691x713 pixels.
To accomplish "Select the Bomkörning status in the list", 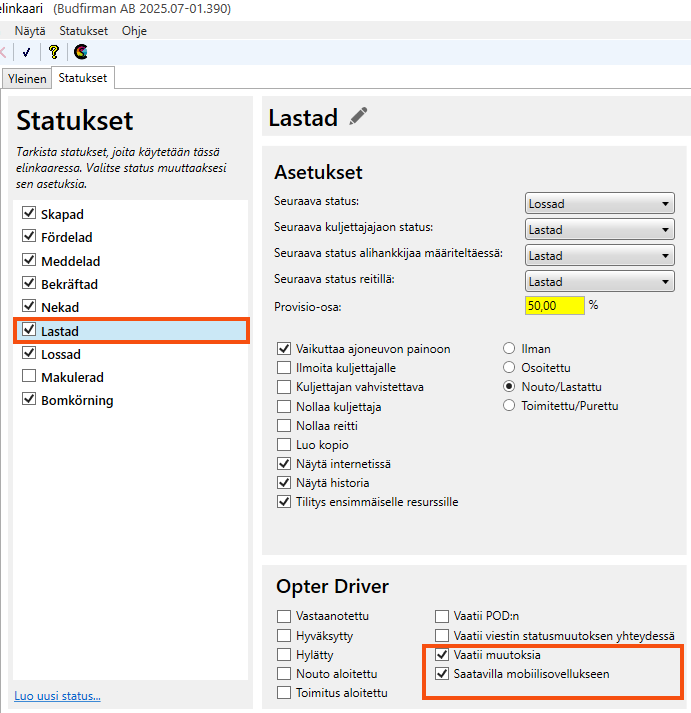I will tap(77, 401).
